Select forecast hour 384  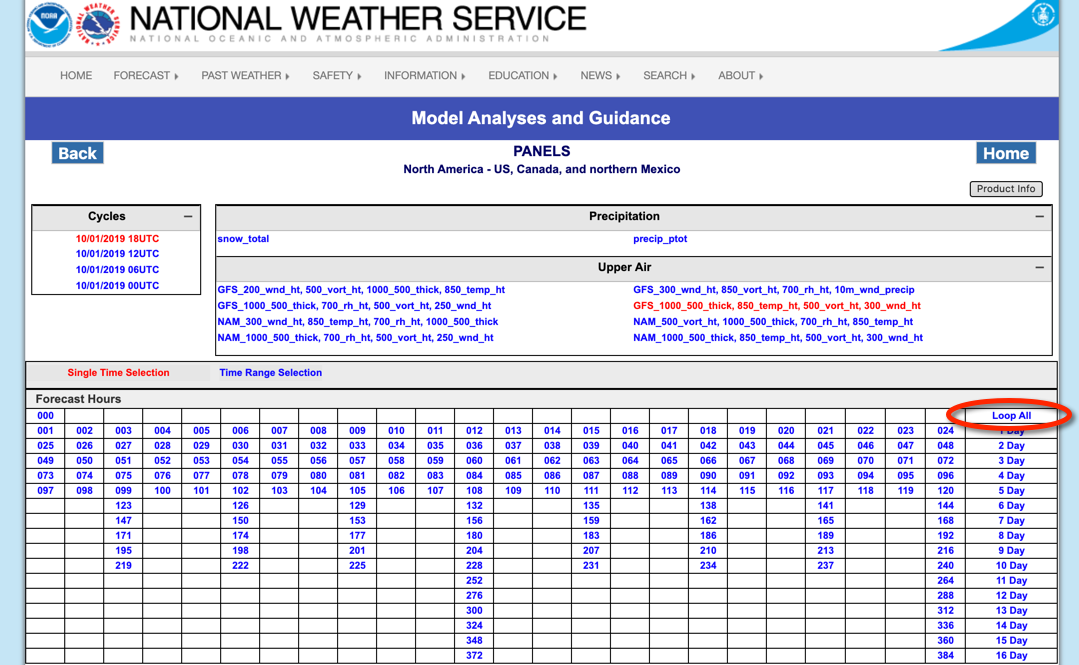(x=946, y=656)
